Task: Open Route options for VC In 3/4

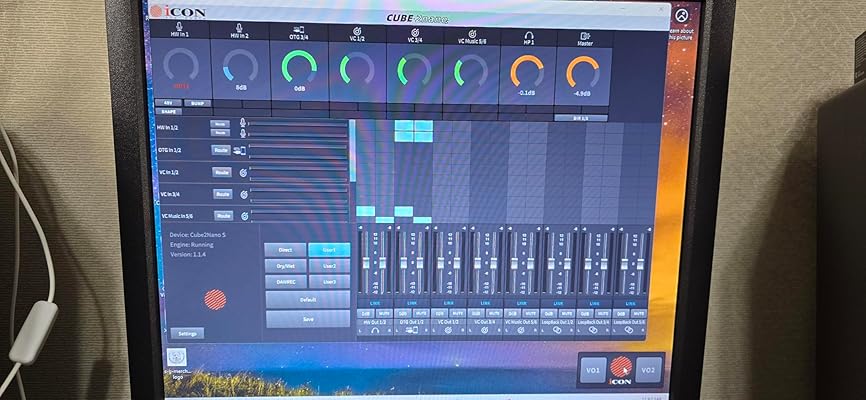Action: click(222, 194)
